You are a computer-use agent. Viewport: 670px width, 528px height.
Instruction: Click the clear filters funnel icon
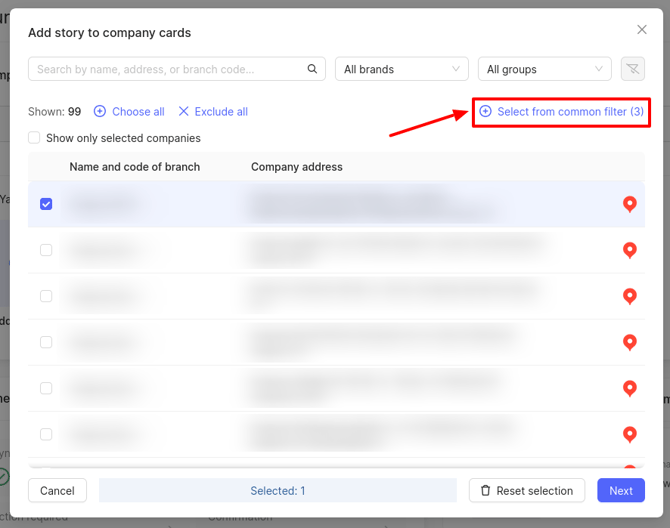pos(632,69)
